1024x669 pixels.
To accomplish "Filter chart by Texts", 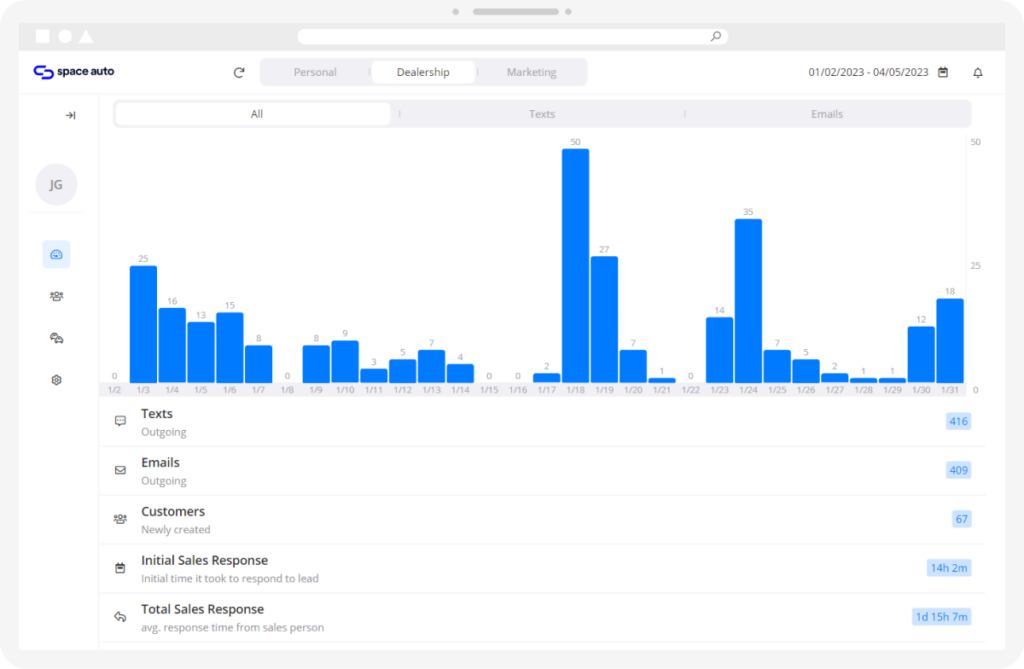I will click(542, 114).
